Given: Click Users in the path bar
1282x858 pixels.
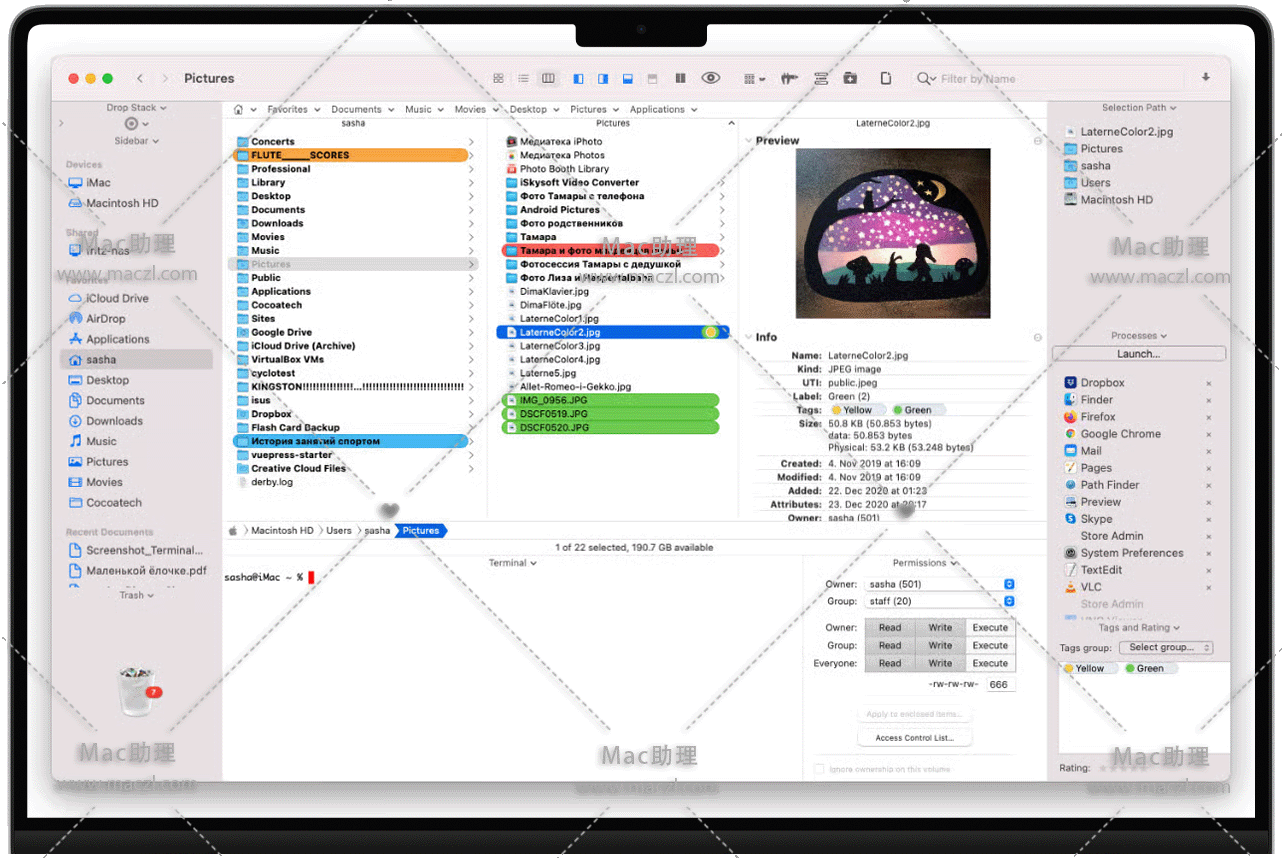Looking at the screenshot, I should [x=339, y=531].
